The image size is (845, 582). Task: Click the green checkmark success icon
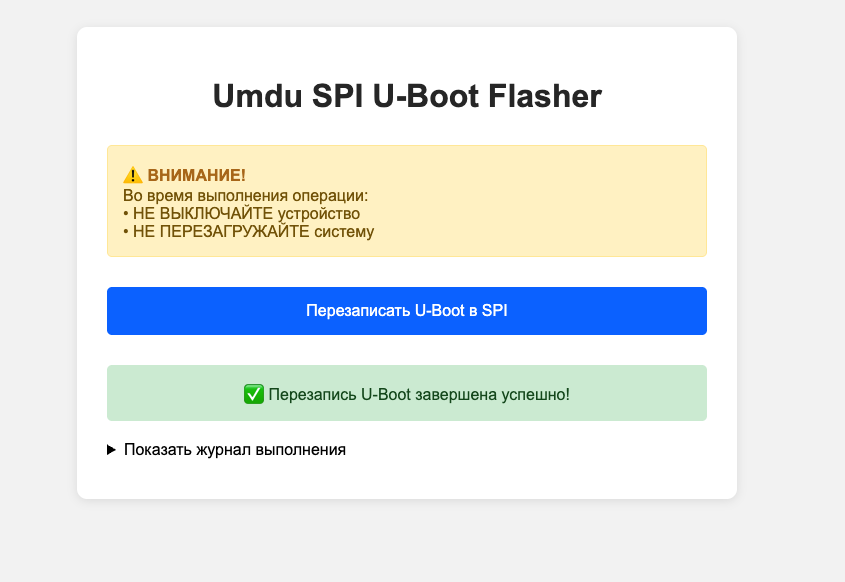pos(253,394)
